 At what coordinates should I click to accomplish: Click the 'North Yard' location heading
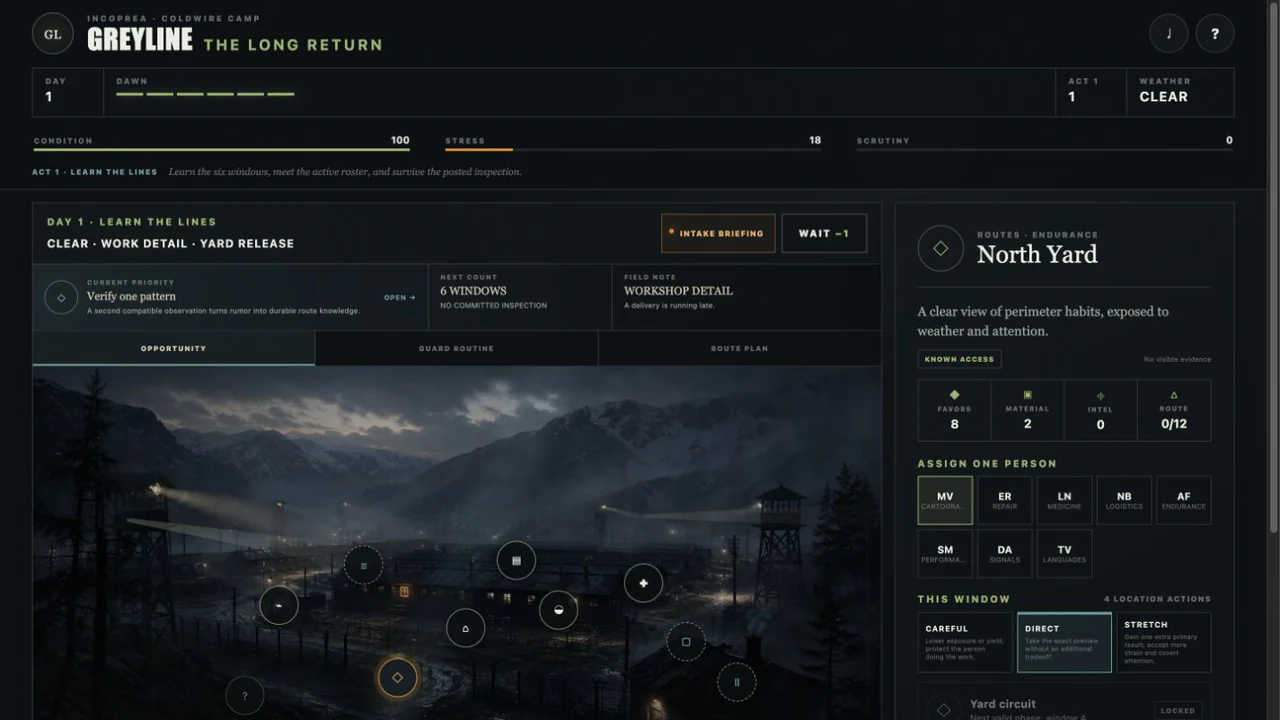[1037, 255]
